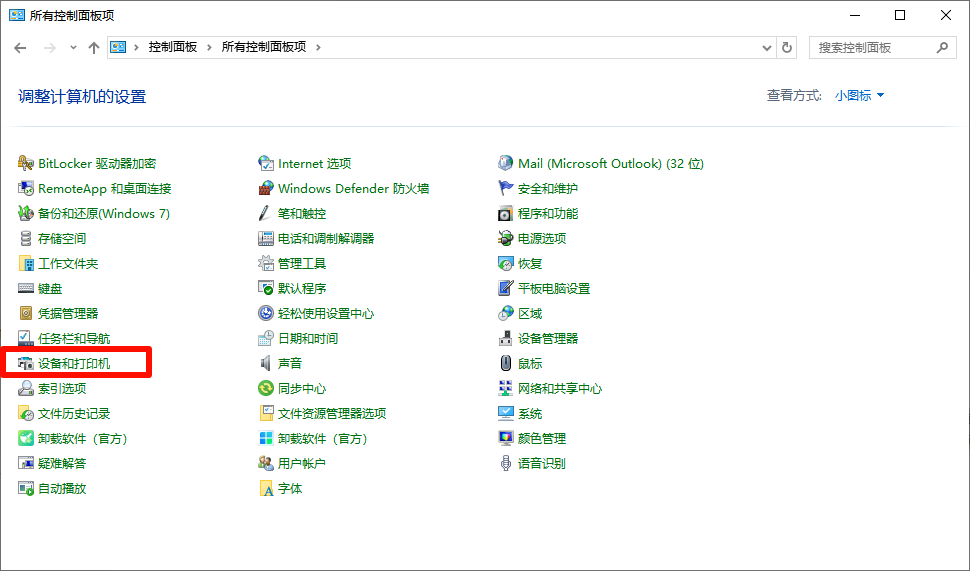970x571 pixels.
Task: Click the 键盘 keyboard icon
Action: (x=25, y=288)
